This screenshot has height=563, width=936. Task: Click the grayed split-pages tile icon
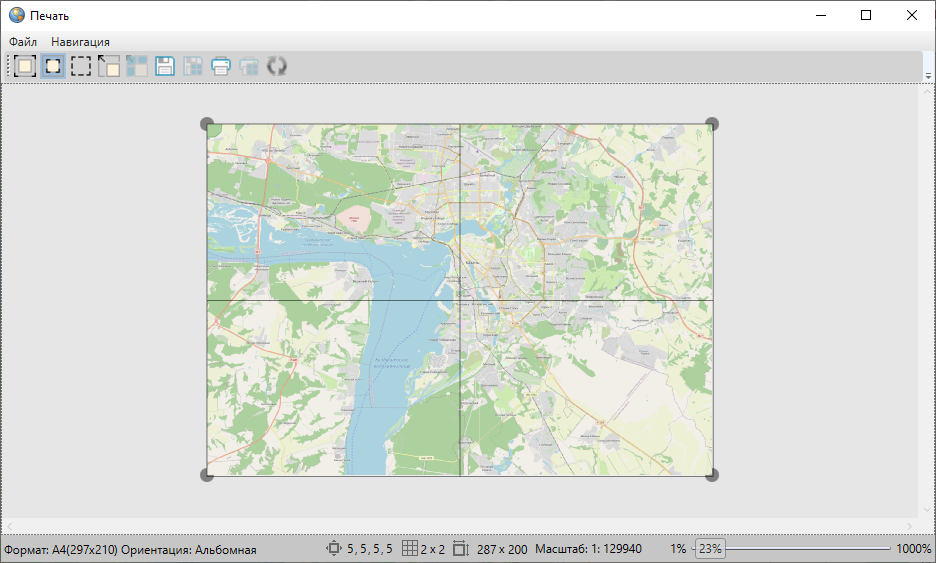(x=137, y=67)
